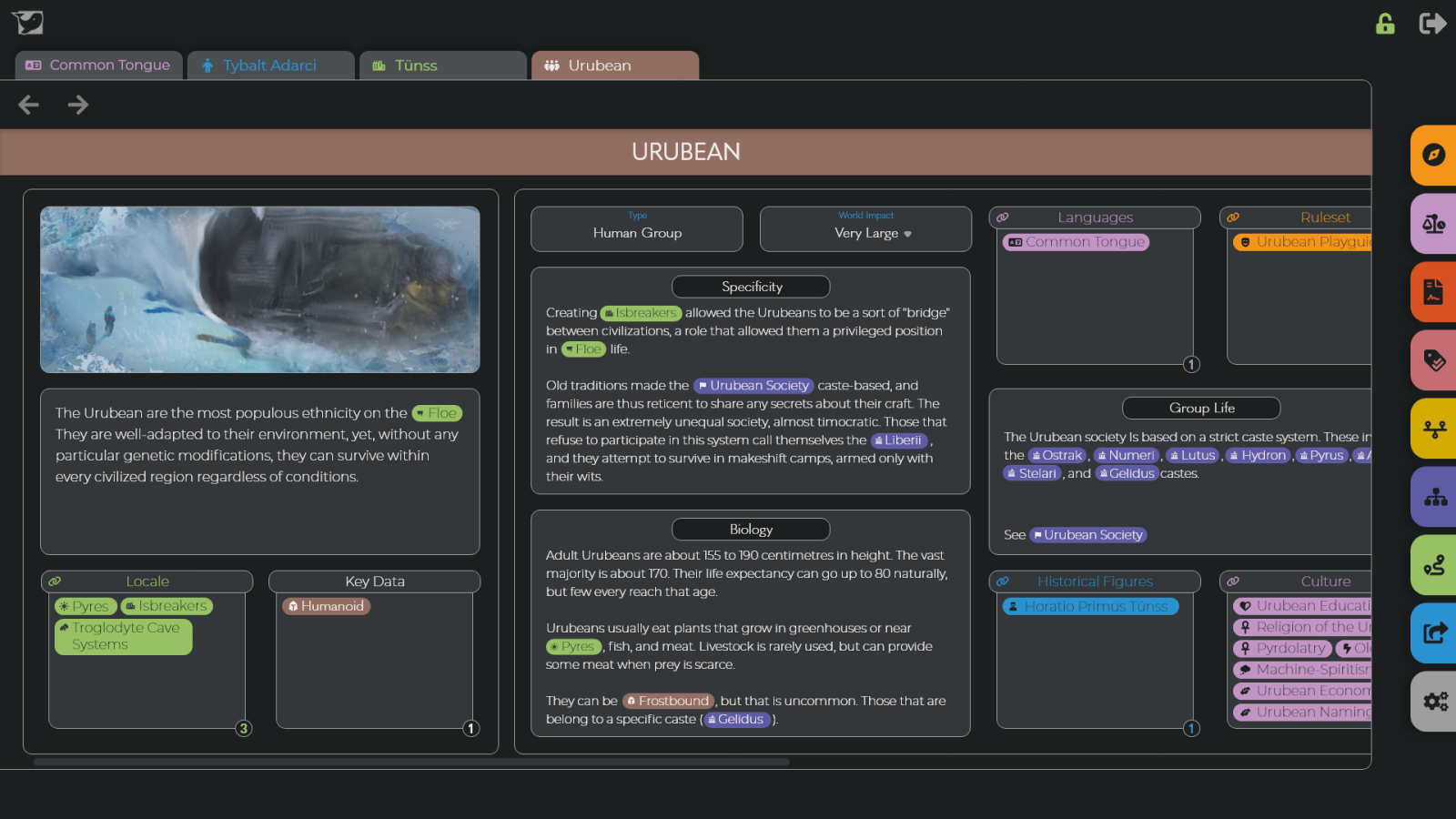Open the Troglodyte Cave Systems link
1456x819 pixels.
[x=124, y=636]
